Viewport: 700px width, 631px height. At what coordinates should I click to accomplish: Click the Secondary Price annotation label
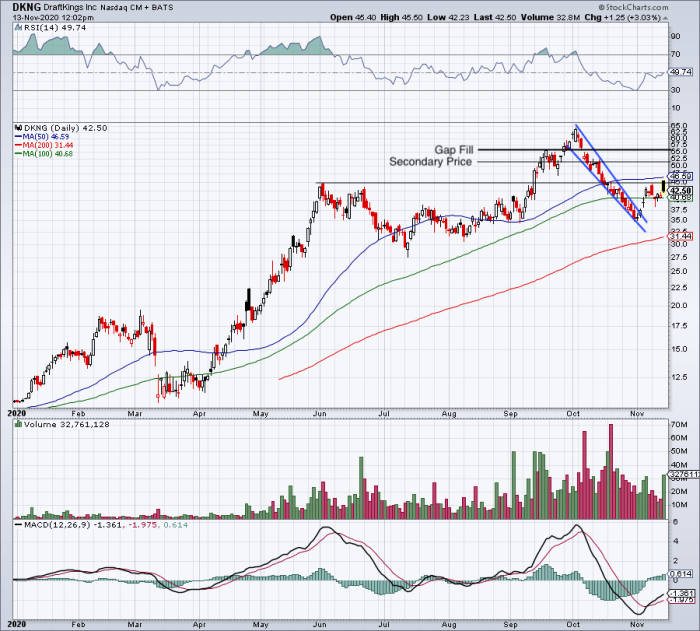430,162
